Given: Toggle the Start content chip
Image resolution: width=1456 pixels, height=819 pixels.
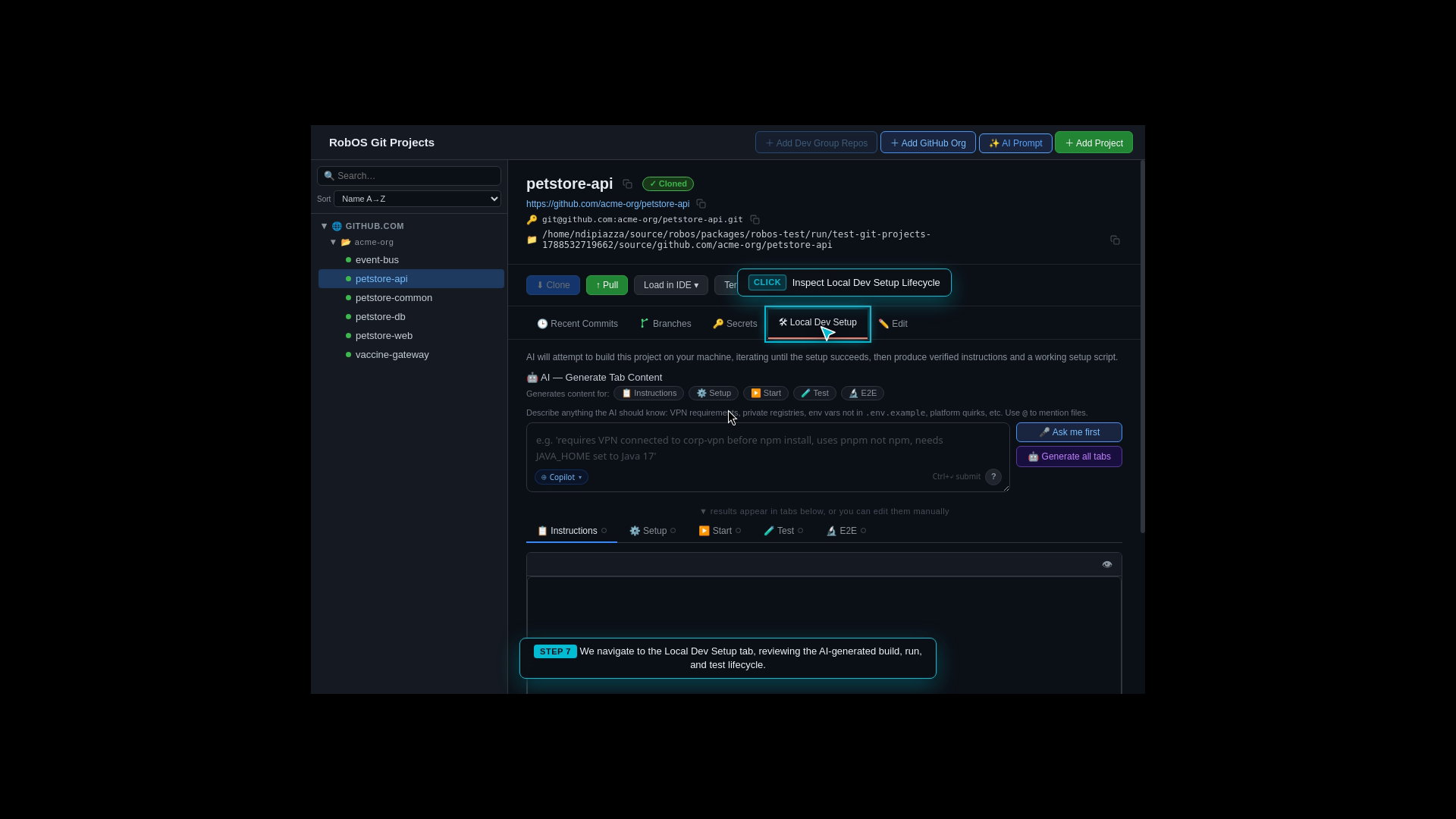Looking at the screenshot, I should click(766, 394).
